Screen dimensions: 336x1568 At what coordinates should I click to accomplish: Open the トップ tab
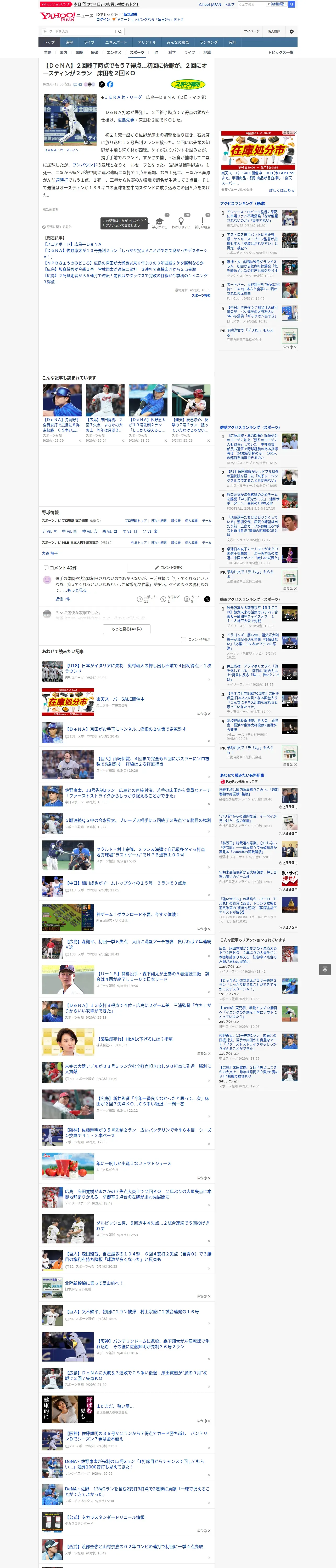tap(49, 43)
